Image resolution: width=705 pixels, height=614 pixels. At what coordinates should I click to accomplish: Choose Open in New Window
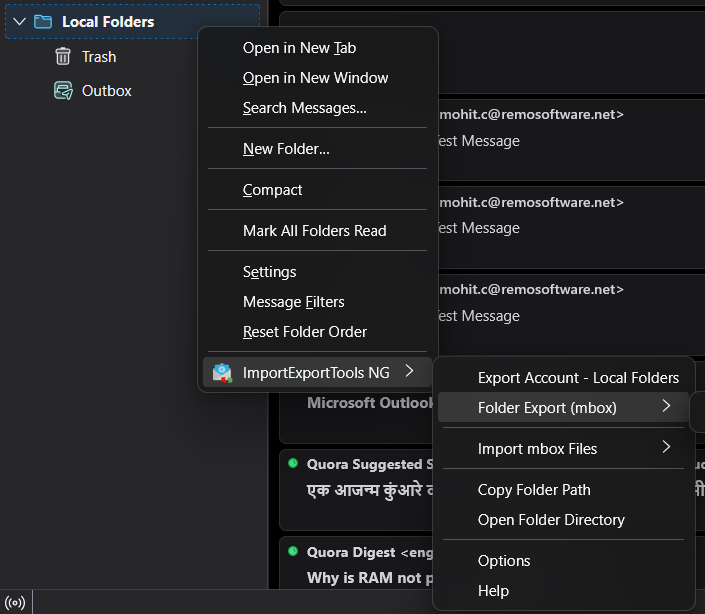318,78
